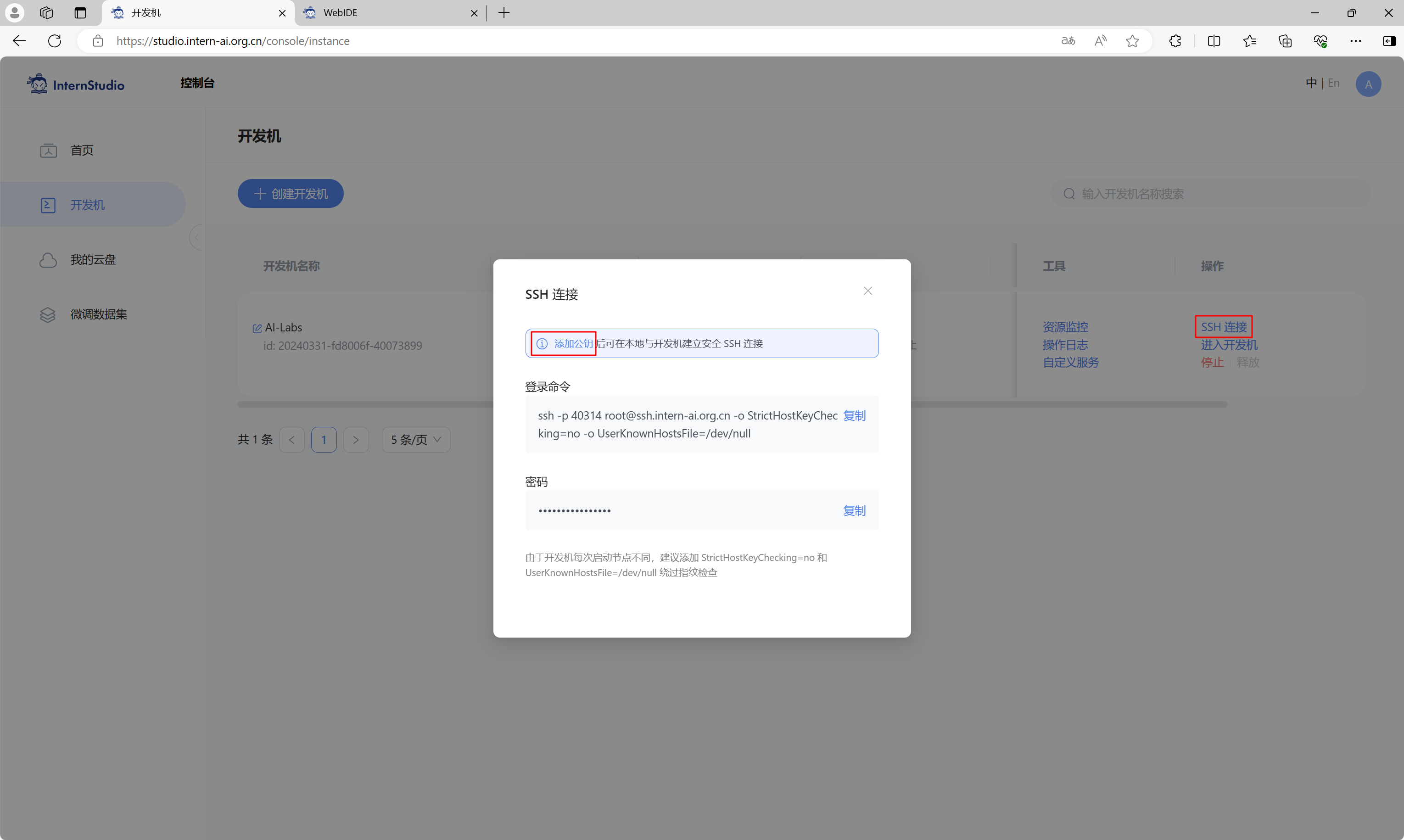The width and height of the screenshot is (1404, 840).
Task: Click the SSH 连接 link
Action: pyautogui.click(x=1224, y=327)
